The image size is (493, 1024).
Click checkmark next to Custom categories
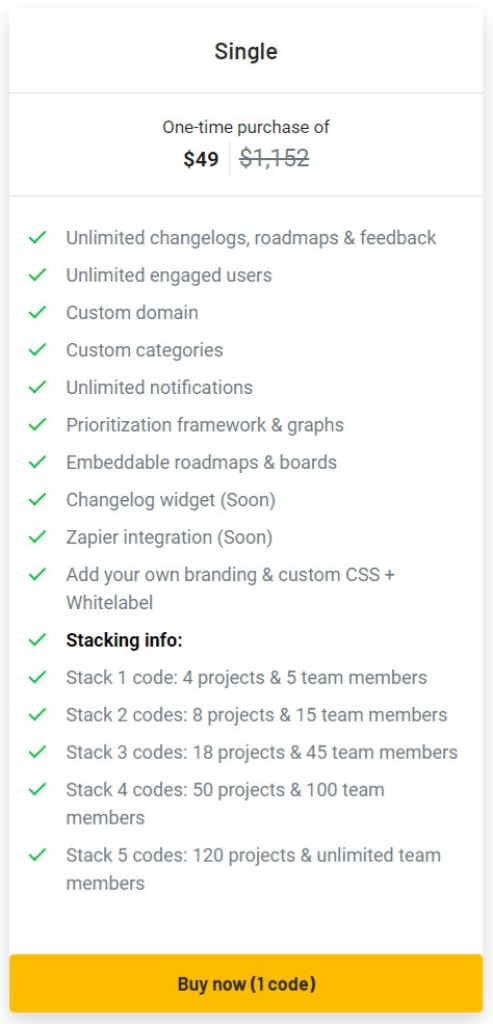click(x=37, y=350)
